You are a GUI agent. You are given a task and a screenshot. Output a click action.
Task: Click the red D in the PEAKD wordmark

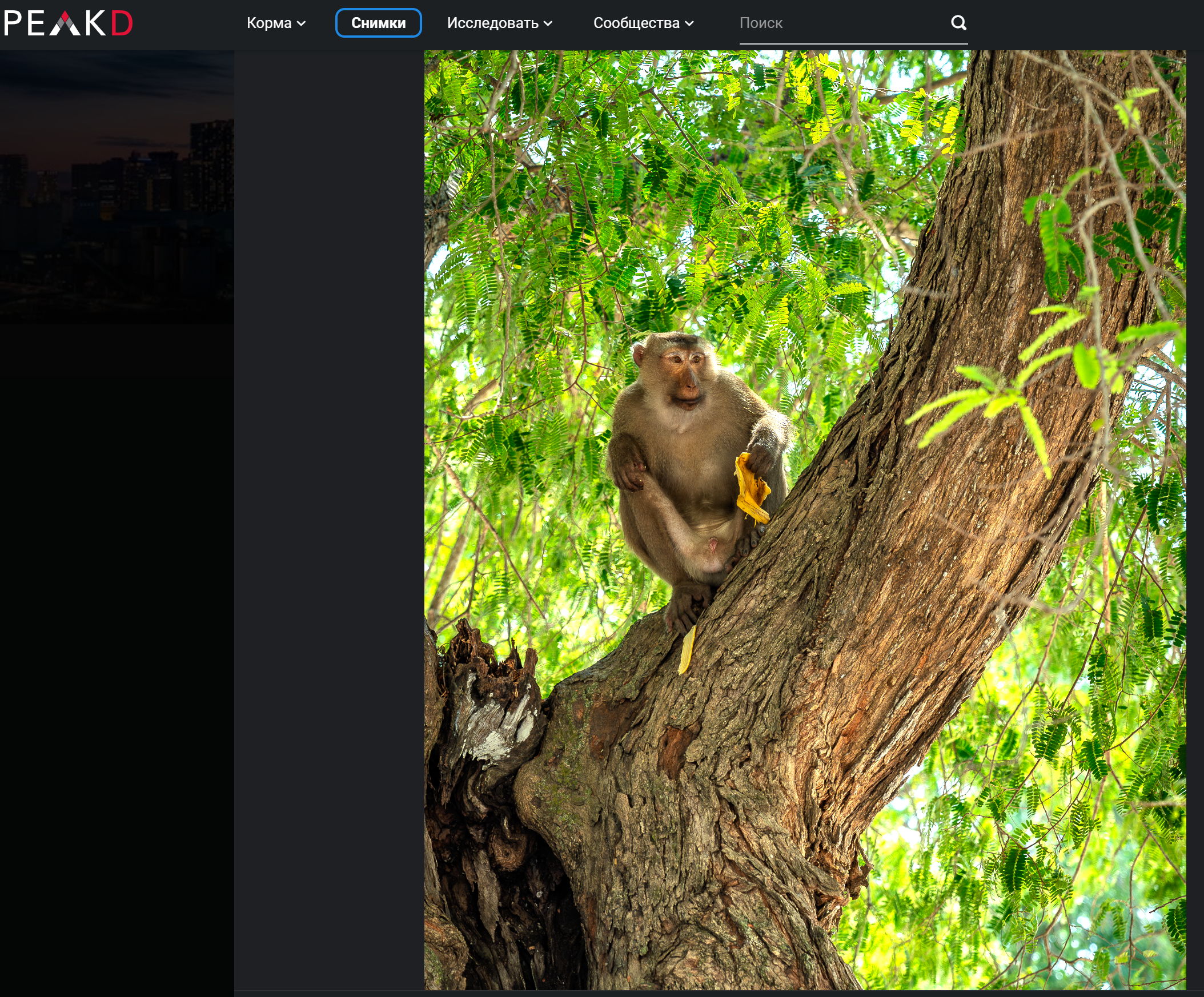click(122, 23)
